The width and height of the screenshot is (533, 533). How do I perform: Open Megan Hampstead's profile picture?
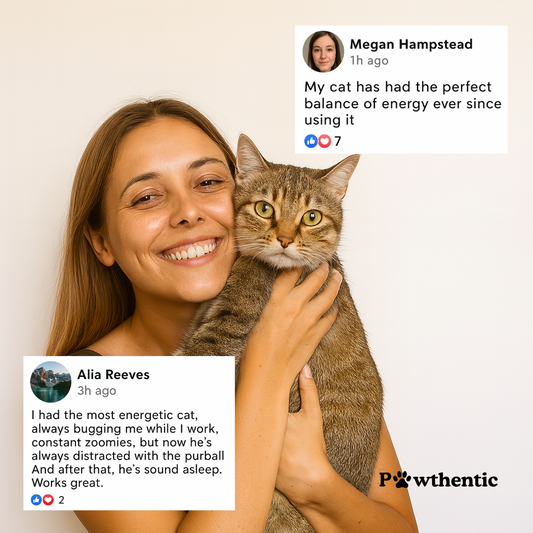[323, 52]
